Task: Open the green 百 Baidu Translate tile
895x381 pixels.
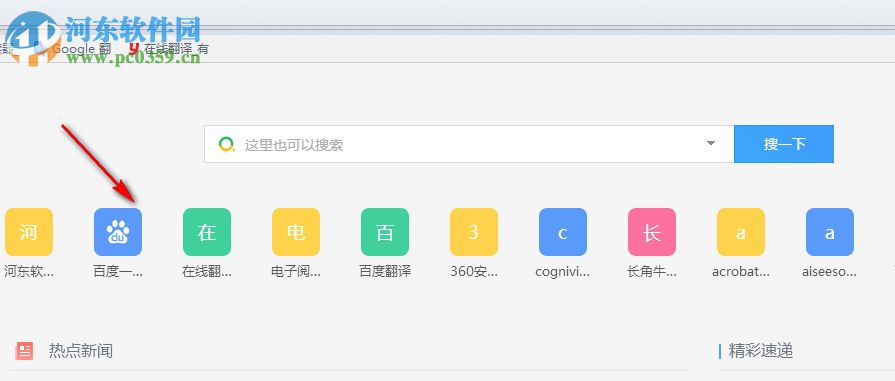Action: point(385,232)
